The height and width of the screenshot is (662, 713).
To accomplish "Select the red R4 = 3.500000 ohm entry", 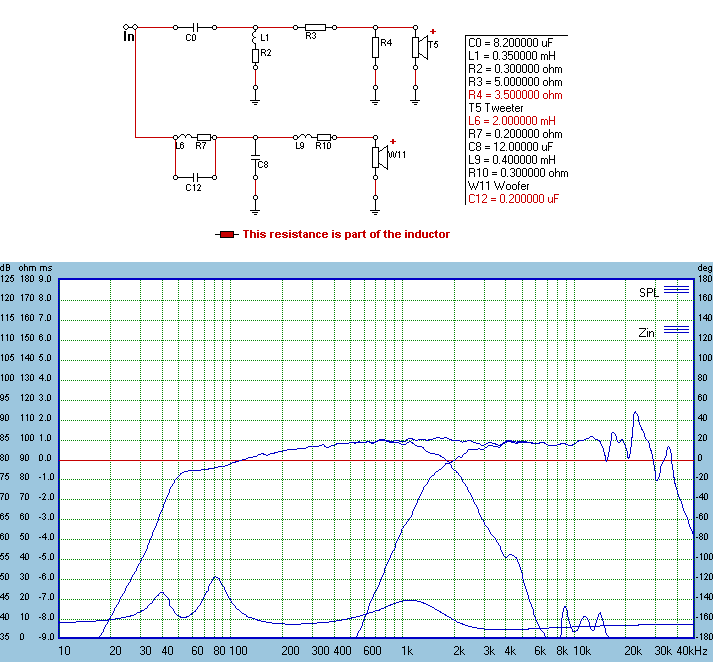I will click(x=515, y=95).
